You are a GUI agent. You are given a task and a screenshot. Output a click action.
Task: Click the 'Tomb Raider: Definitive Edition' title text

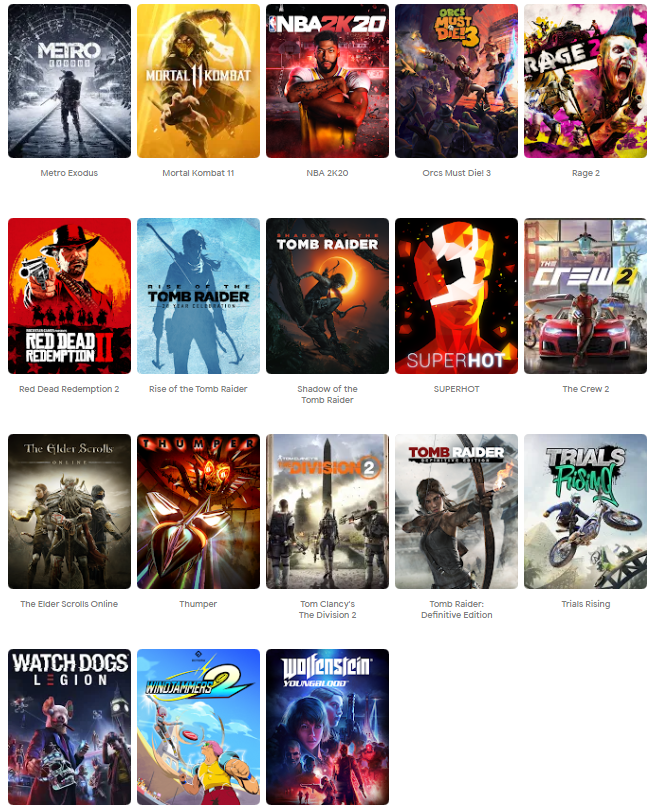[456, 609]
